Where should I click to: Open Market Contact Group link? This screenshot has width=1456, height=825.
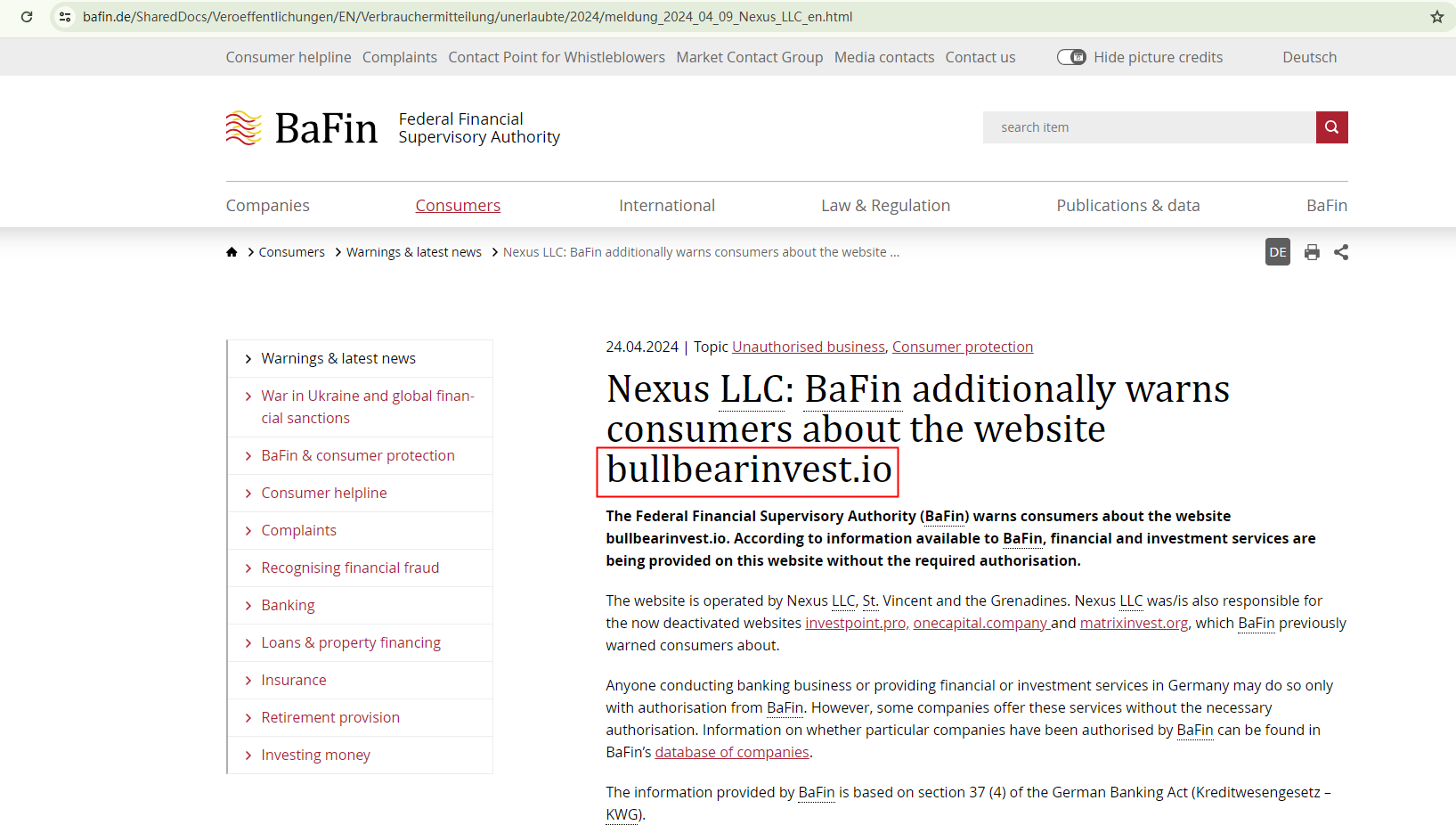coord(750,57)
